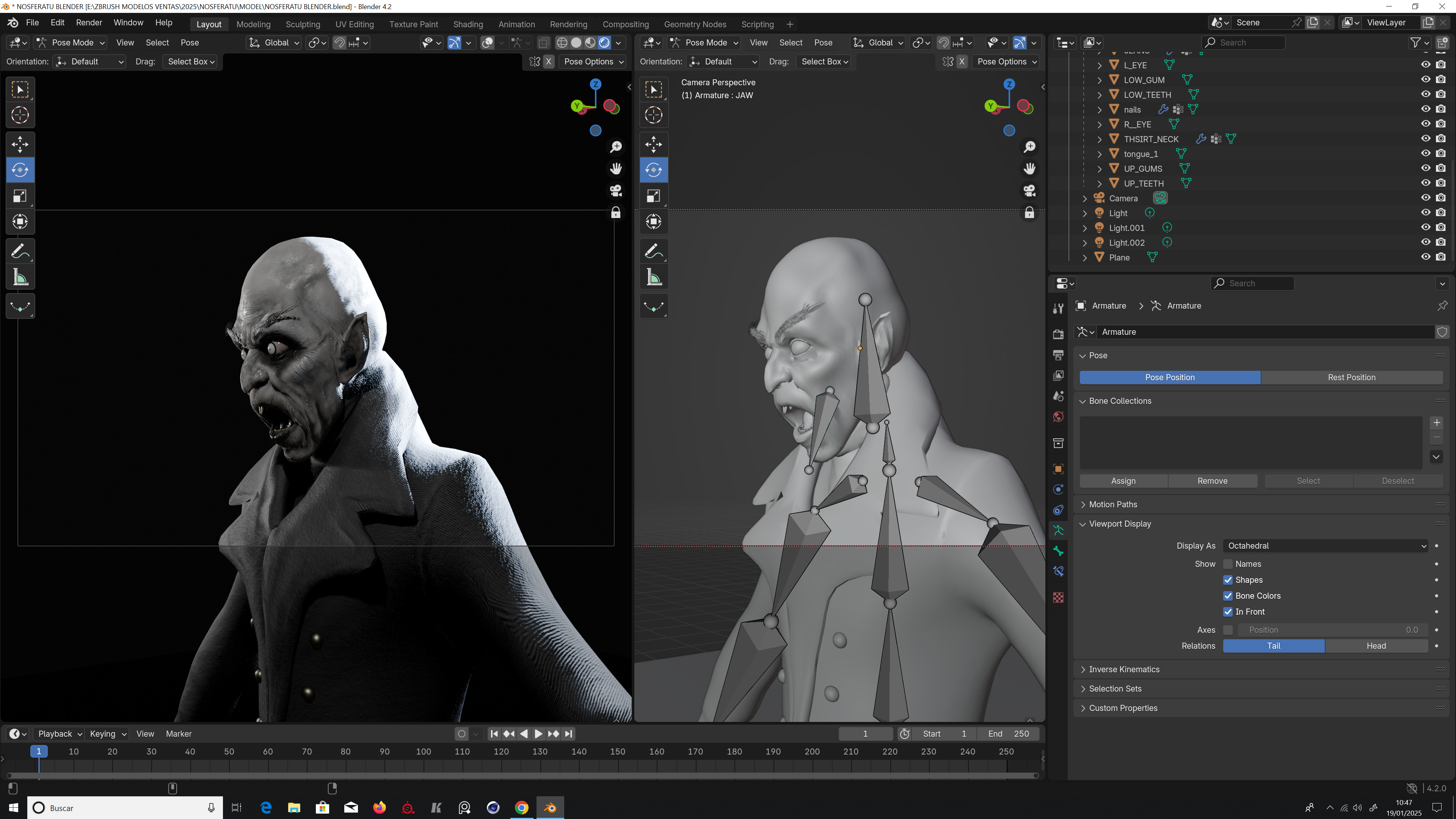This screenshot has width=1456, height=819.
Task: Open Display As Octahedral dropdown
Action: pyautogui.click(x=1326, y=546)
